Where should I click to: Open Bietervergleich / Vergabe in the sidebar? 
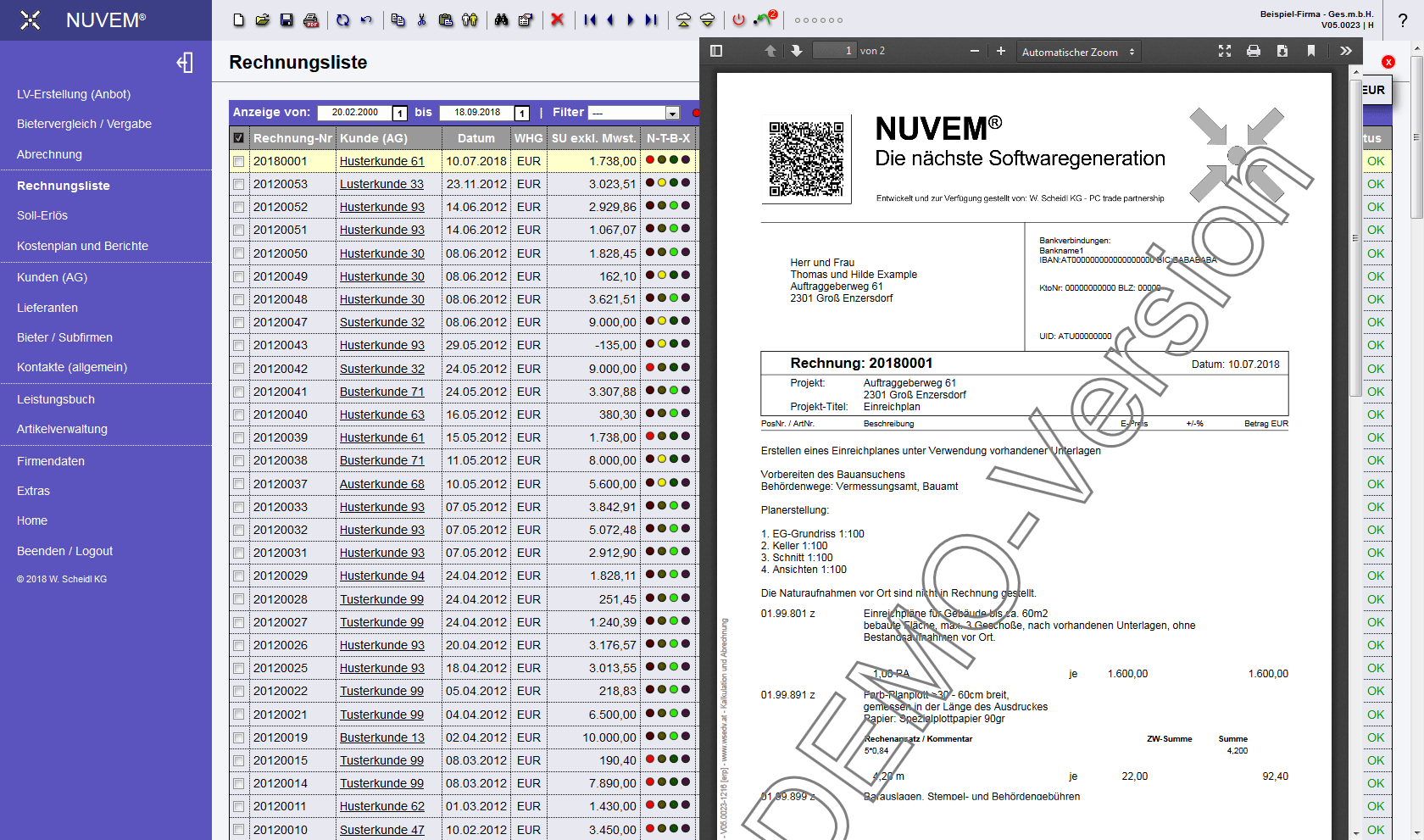84,124
